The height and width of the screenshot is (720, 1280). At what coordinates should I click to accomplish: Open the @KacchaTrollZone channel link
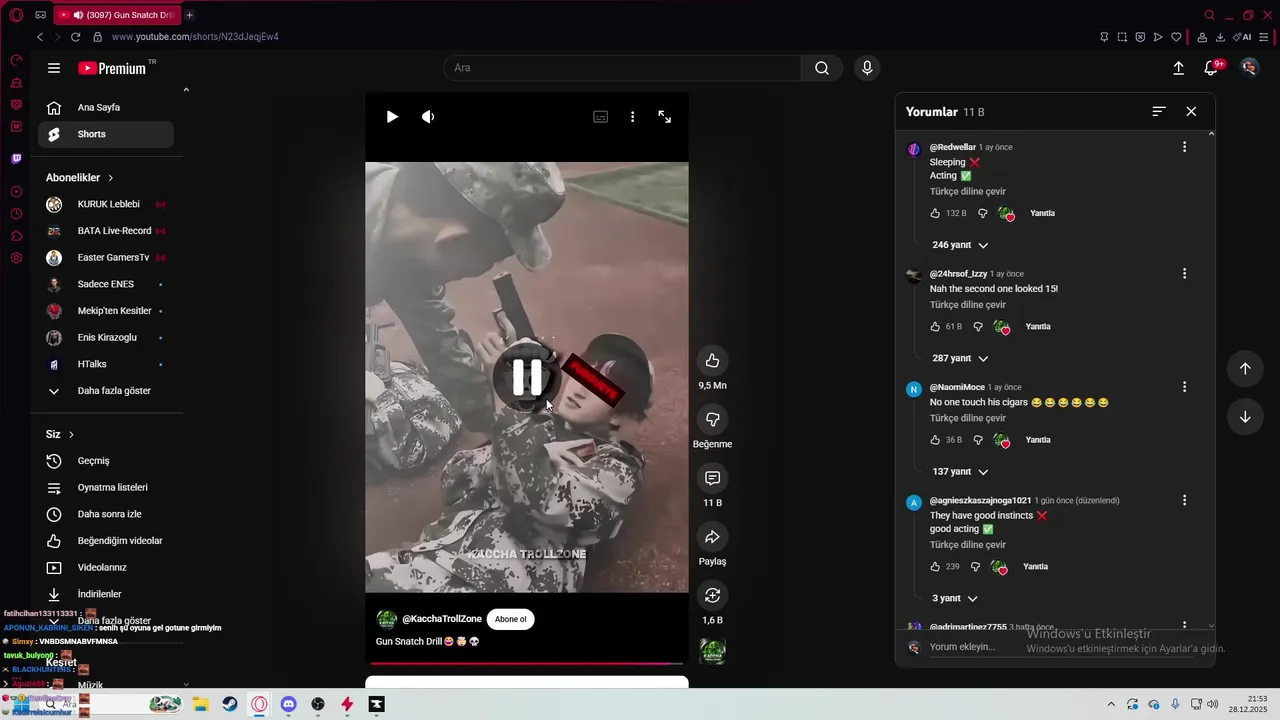pos(442,619)
